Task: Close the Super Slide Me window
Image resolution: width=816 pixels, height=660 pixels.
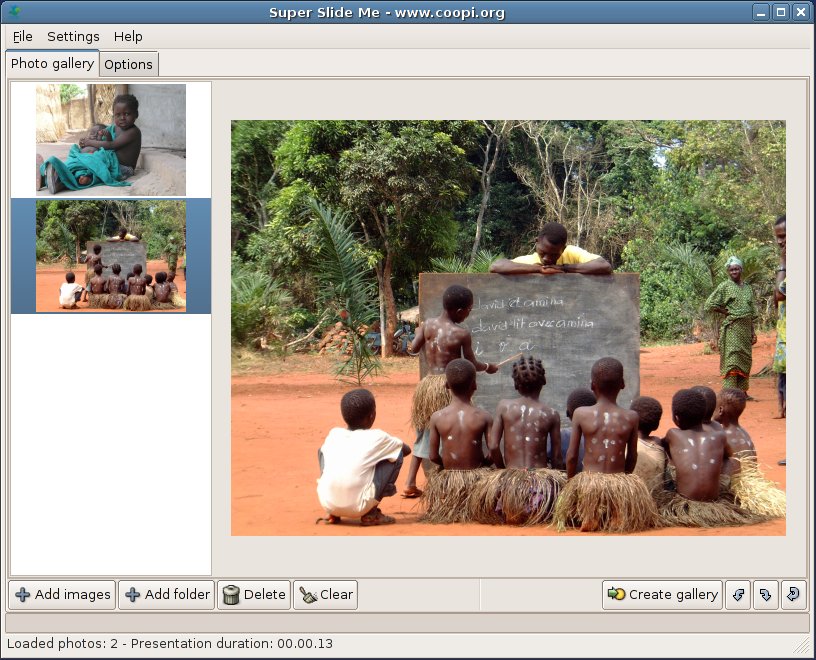Action: [x=801, y=12]
